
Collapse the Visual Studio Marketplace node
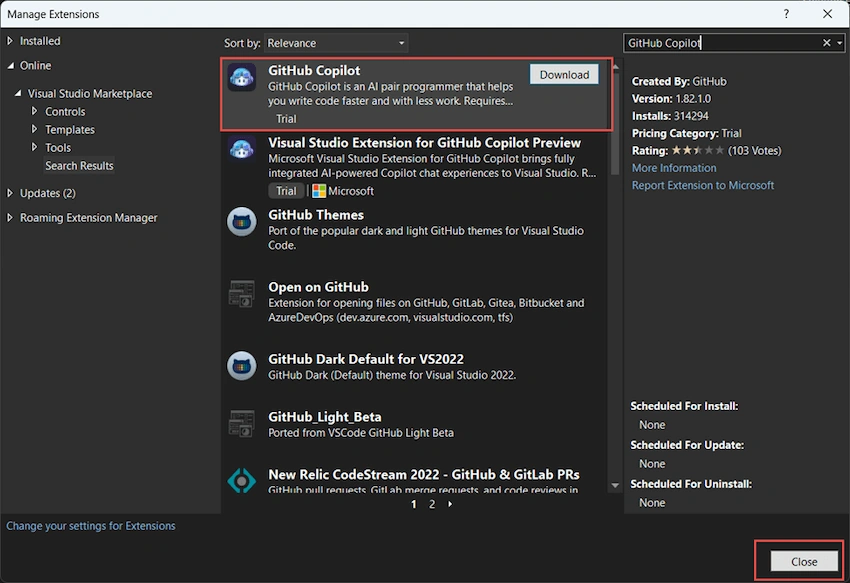click(x=18, y=93)
